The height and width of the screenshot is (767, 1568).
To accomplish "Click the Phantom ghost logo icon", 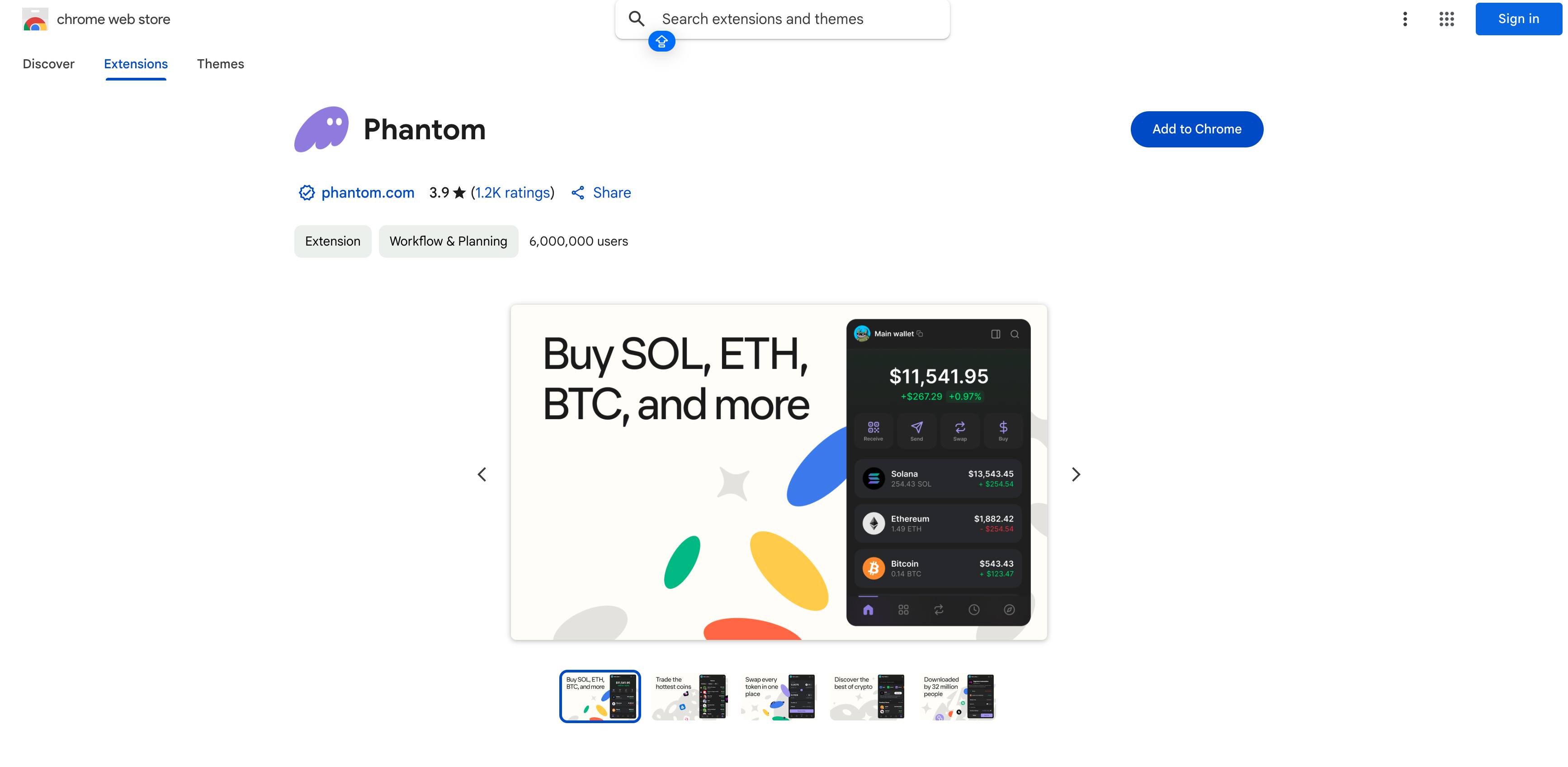I will click(321, 129).
